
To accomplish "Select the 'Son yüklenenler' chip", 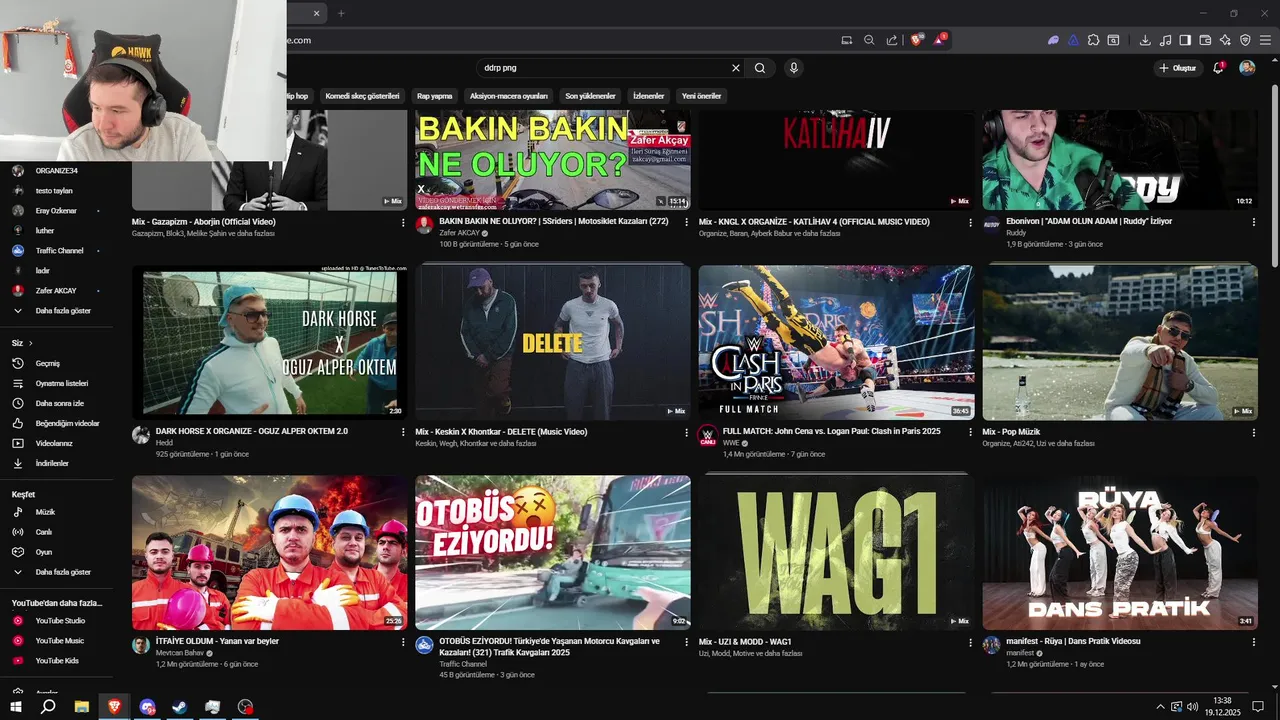I will click(590, 96).
